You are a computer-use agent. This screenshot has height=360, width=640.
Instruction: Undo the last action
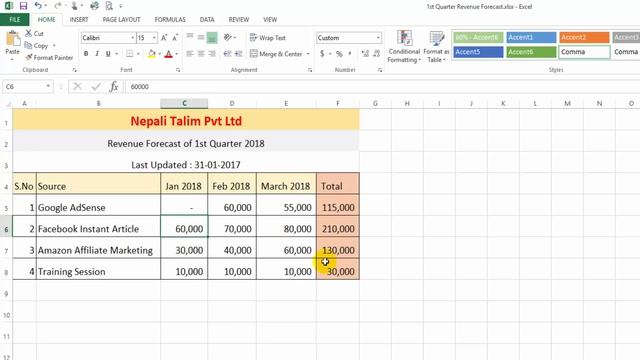coord(38,6)
